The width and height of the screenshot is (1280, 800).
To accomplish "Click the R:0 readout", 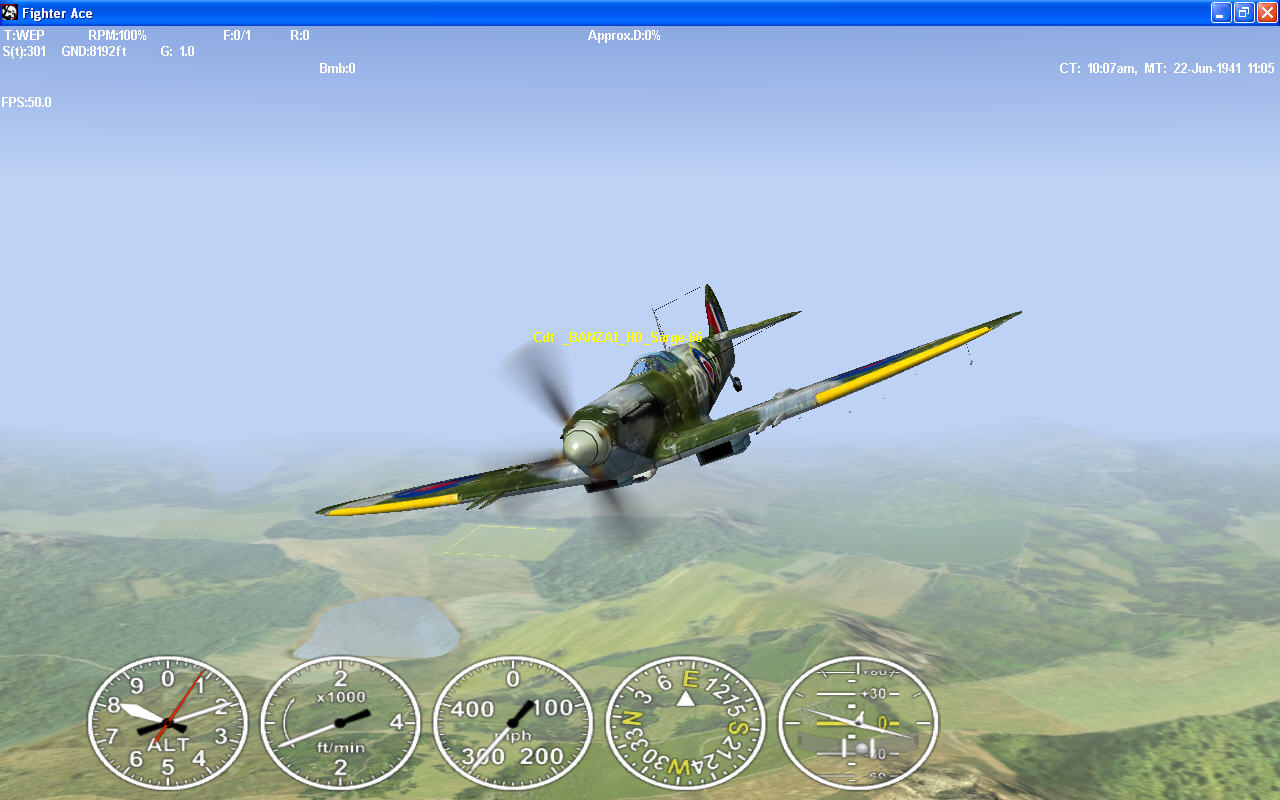I will [300, 36].
